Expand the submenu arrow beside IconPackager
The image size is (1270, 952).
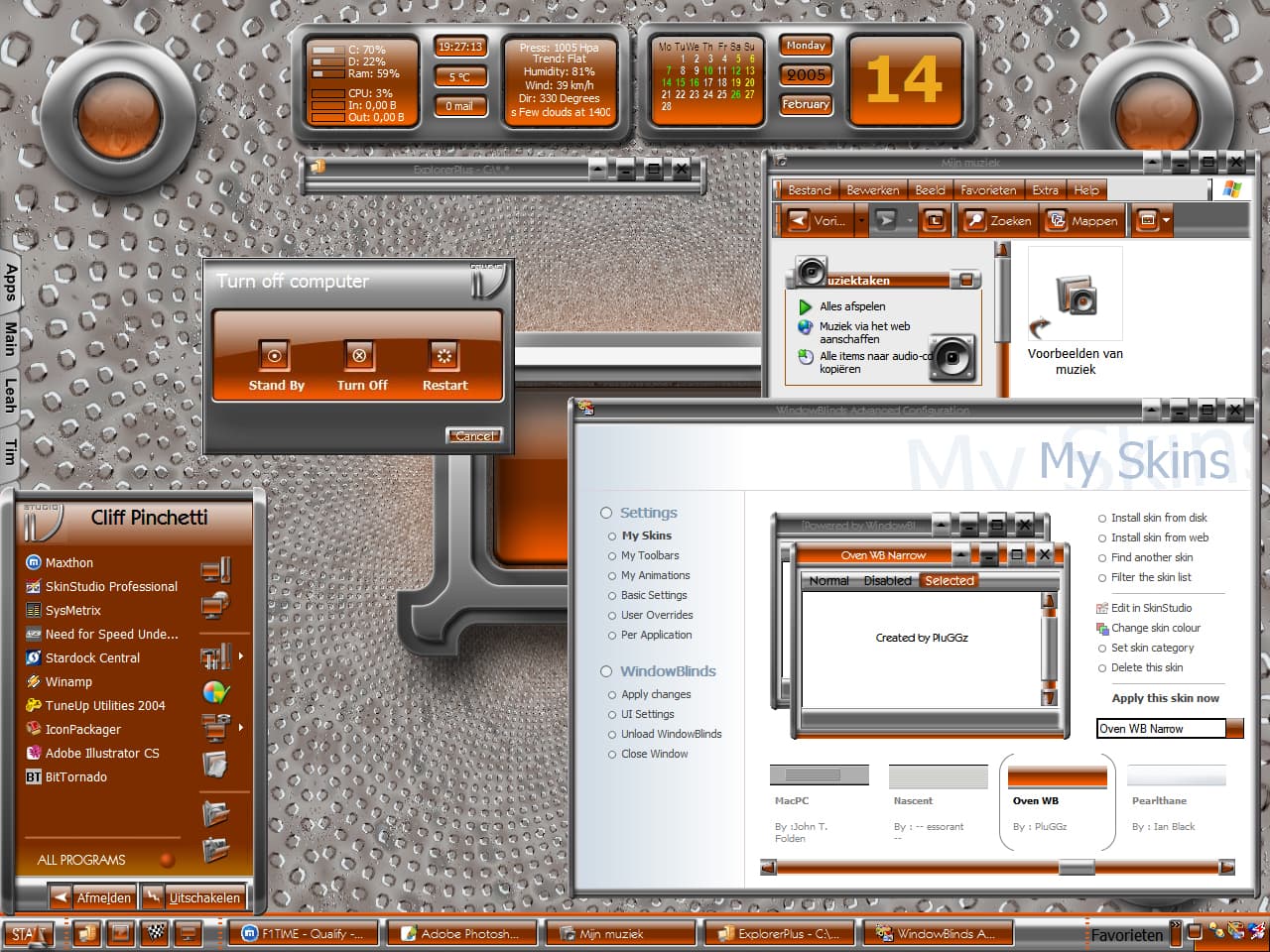241,728
